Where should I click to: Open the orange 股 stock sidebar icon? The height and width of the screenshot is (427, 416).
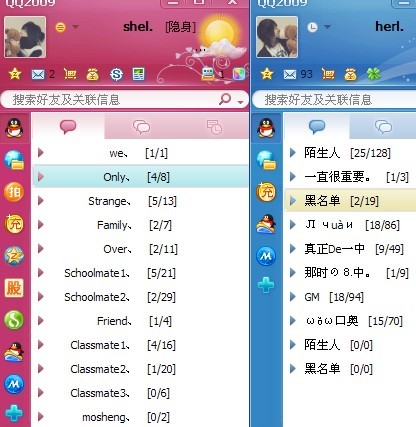tap(14, 288)
